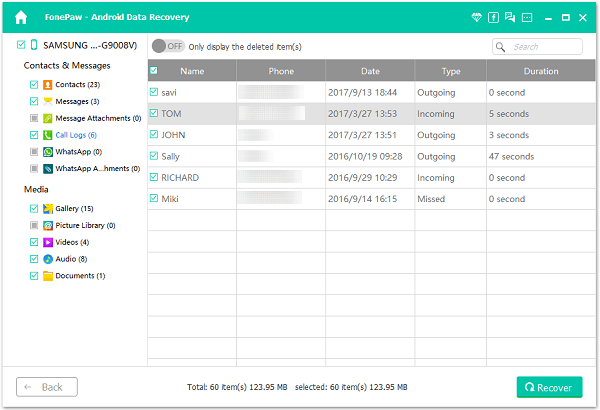Viewport: 600px width, 410px height.
Task: Open the menu ellipsis icon in title bar
Action: [x=527, y=17]
